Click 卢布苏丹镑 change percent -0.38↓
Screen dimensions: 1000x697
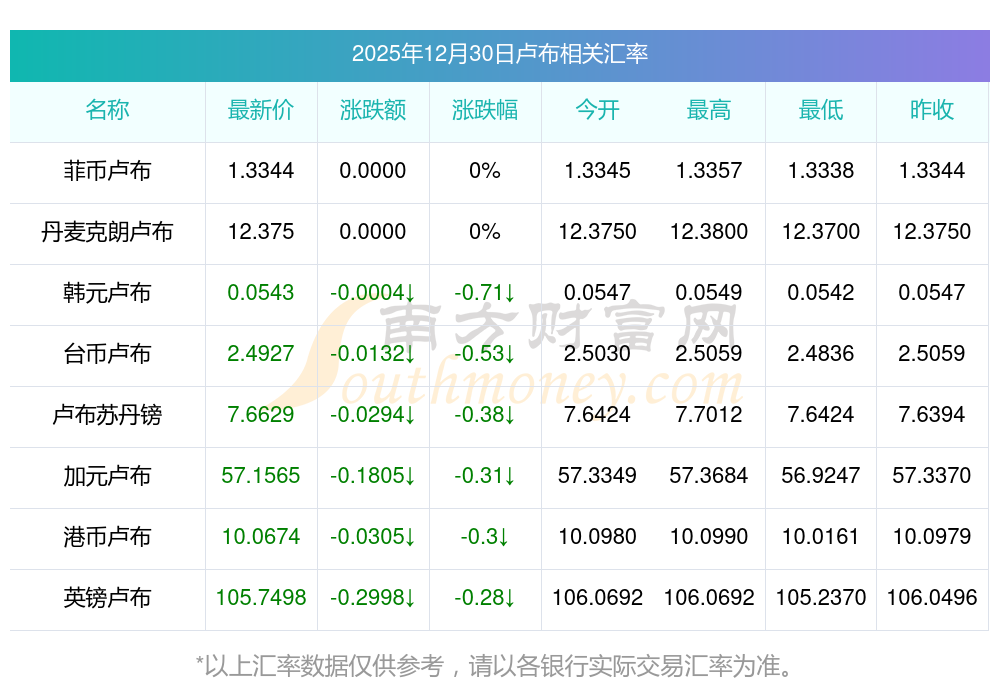tap(485, 415)
